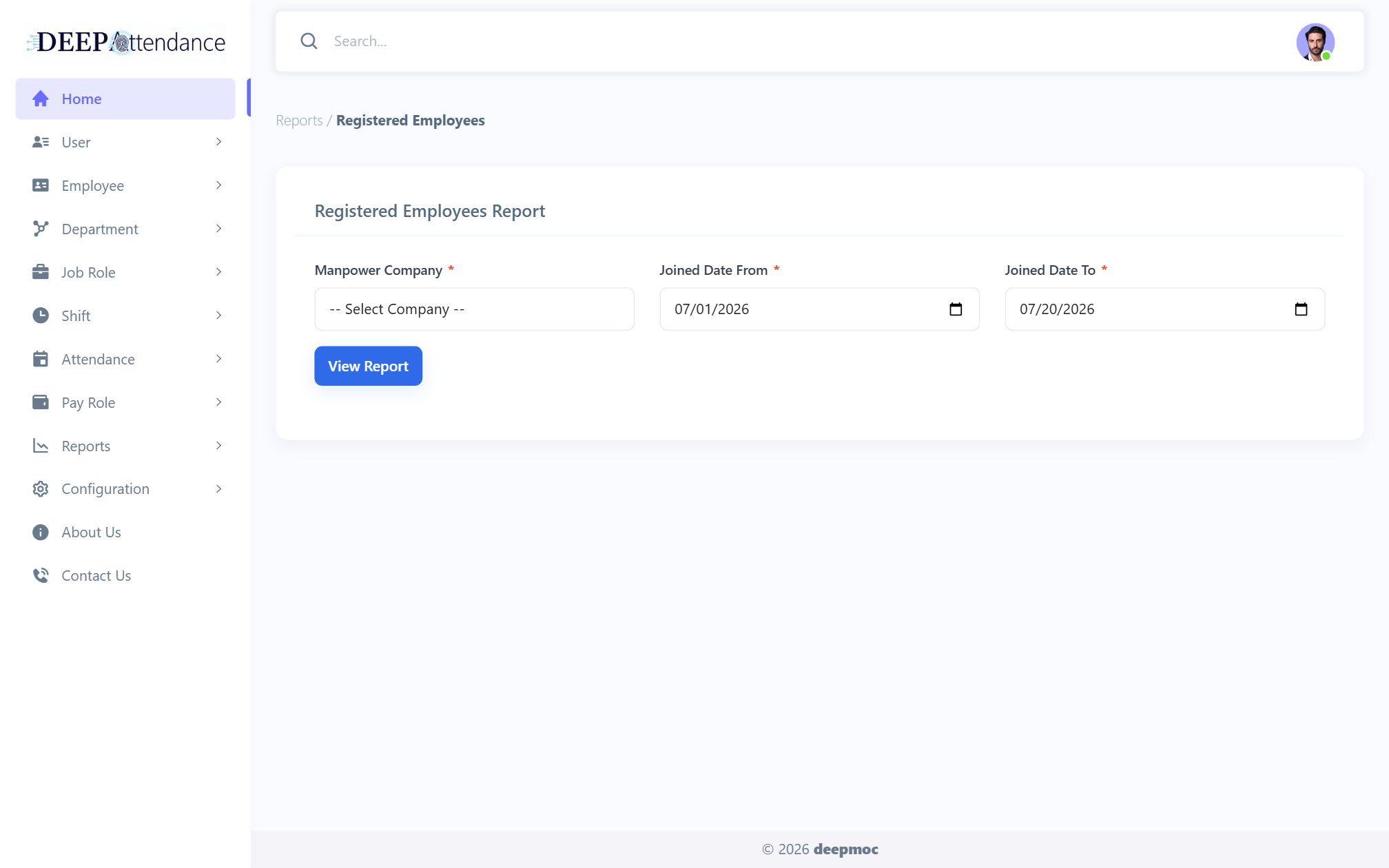
Task: Open the Job Role menu item
Action: tap(125, 272)
